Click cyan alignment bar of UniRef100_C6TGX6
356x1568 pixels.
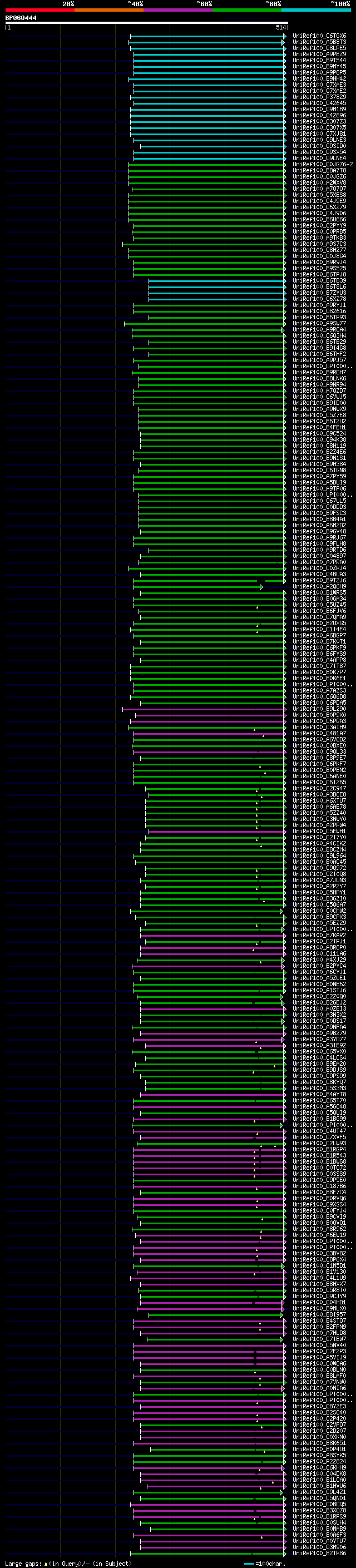coord(207,36)
